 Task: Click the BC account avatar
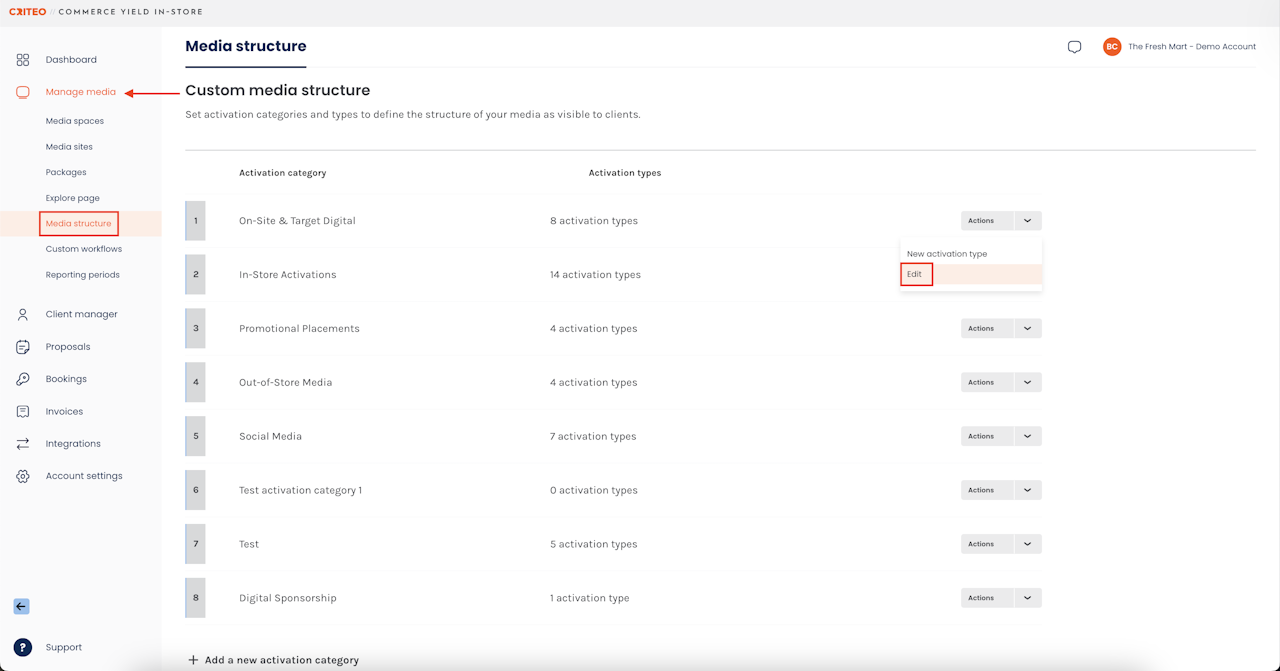click(1112, 47)
